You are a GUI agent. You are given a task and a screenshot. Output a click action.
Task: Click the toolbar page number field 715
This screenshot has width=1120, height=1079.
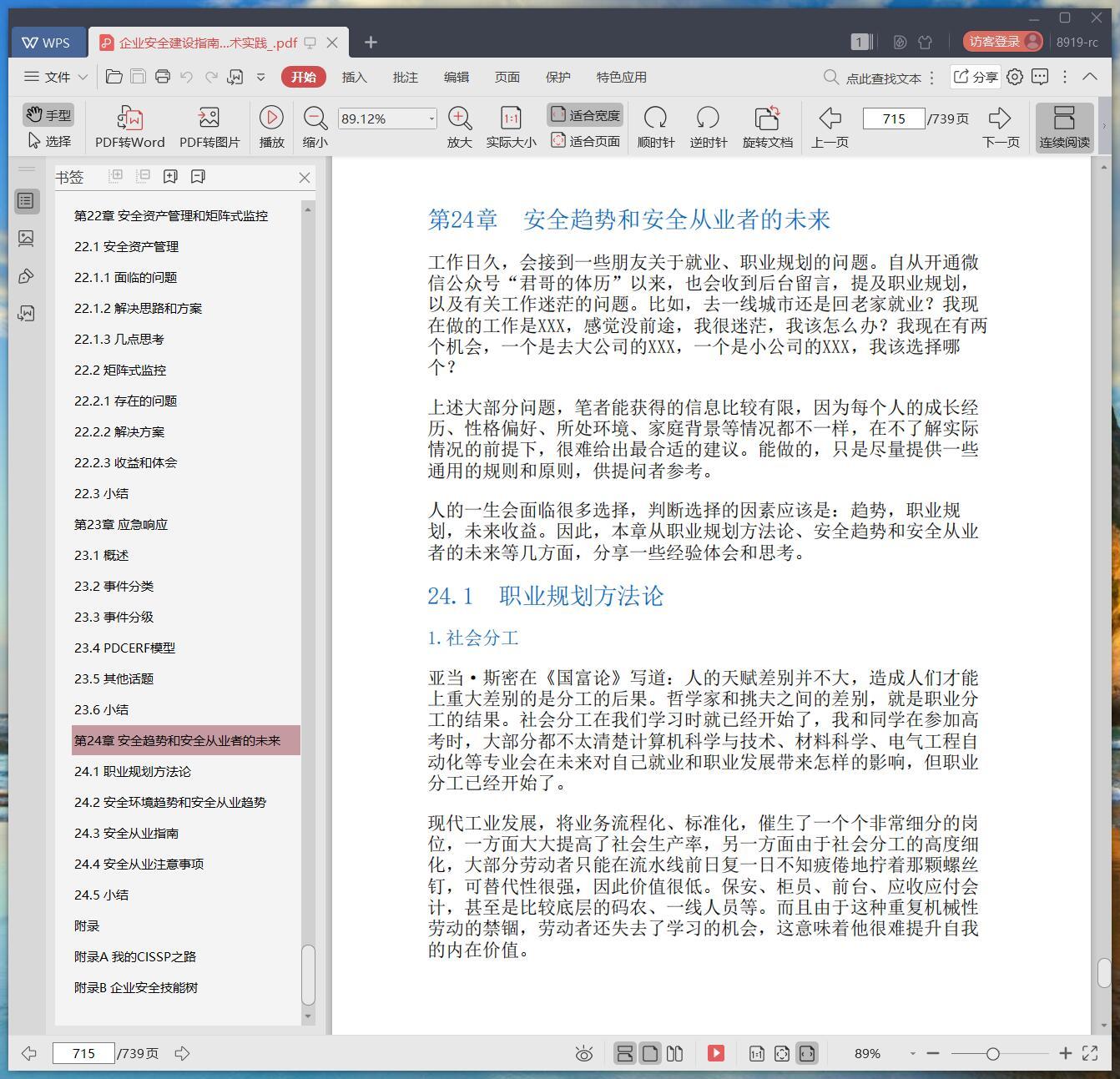pos(893,118)
